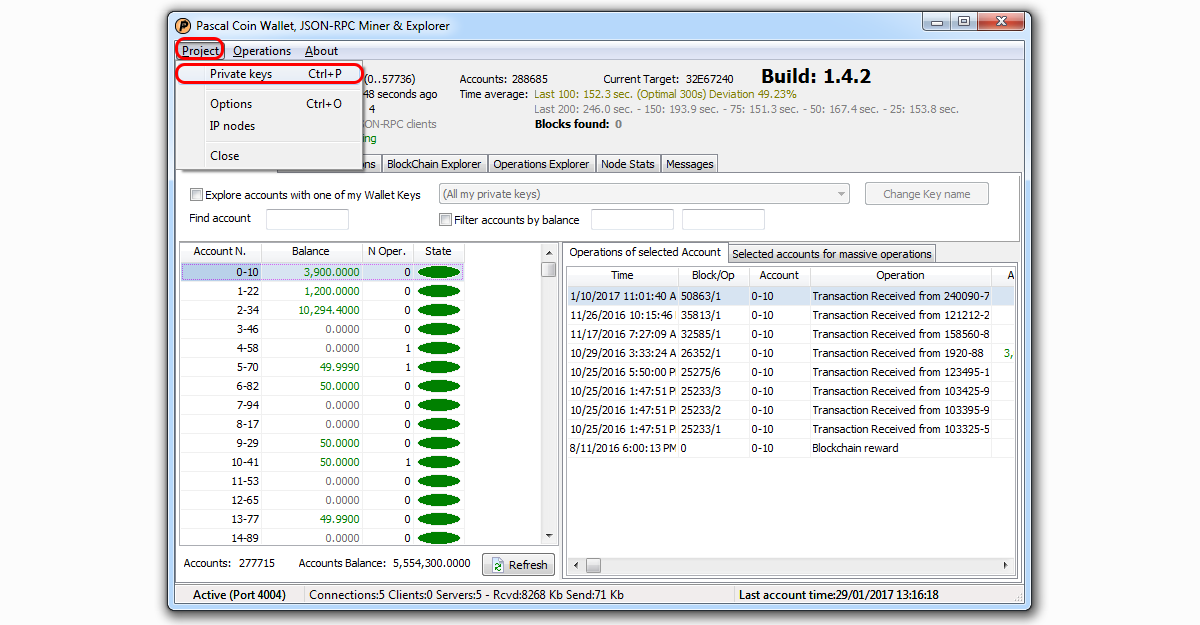
Task: Click the first balance filter input box
Action: coord(632,219)
